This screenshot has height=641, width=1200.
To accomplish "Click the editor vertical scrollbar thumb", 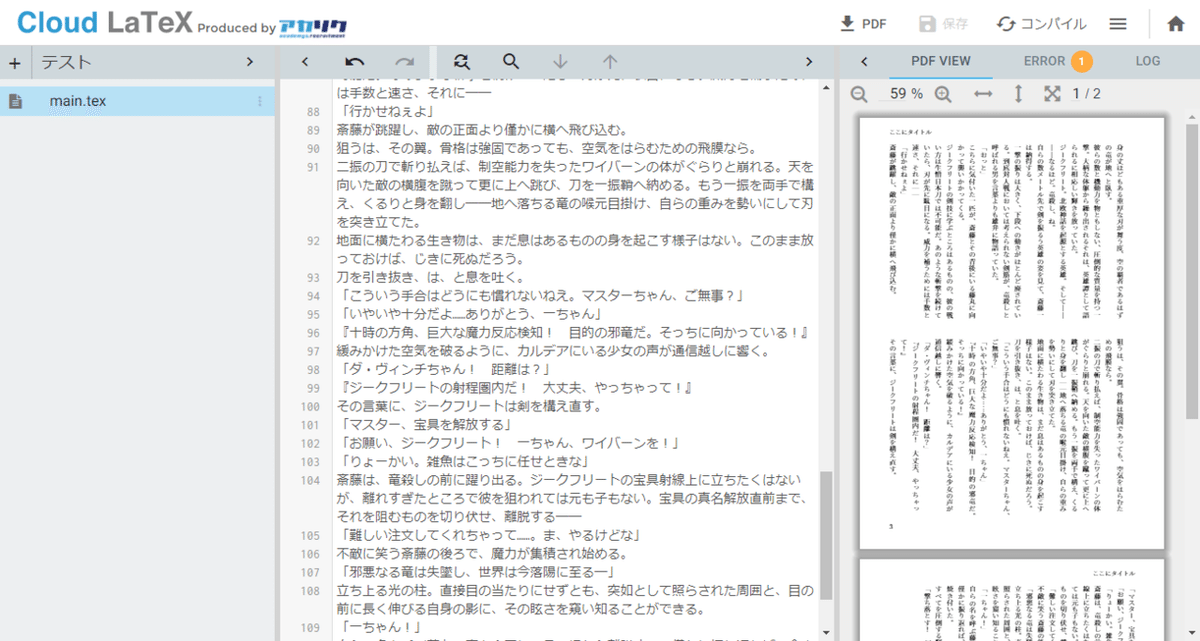I will pos(826,535).
